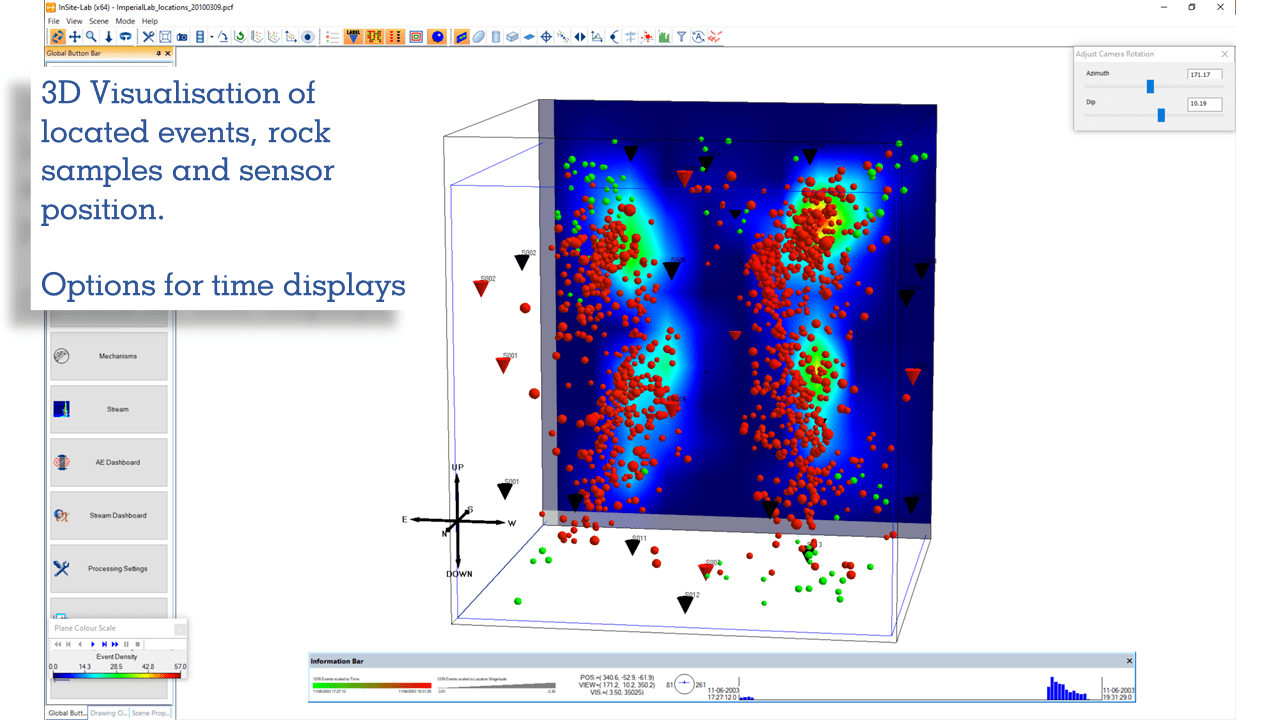Click the crosshair target icon

click(546, 37)
